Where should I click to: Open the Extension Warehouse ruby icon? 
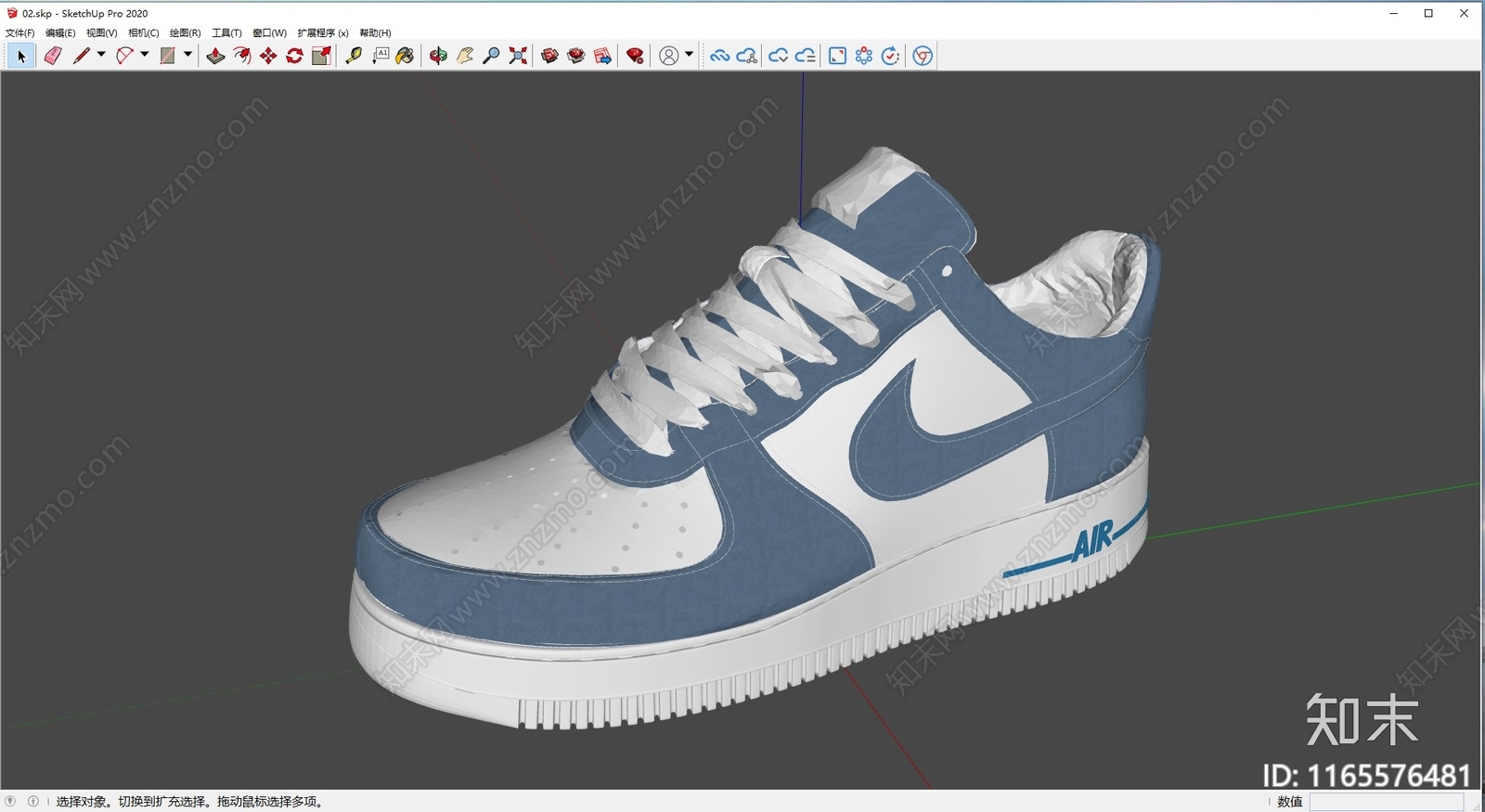635,57
